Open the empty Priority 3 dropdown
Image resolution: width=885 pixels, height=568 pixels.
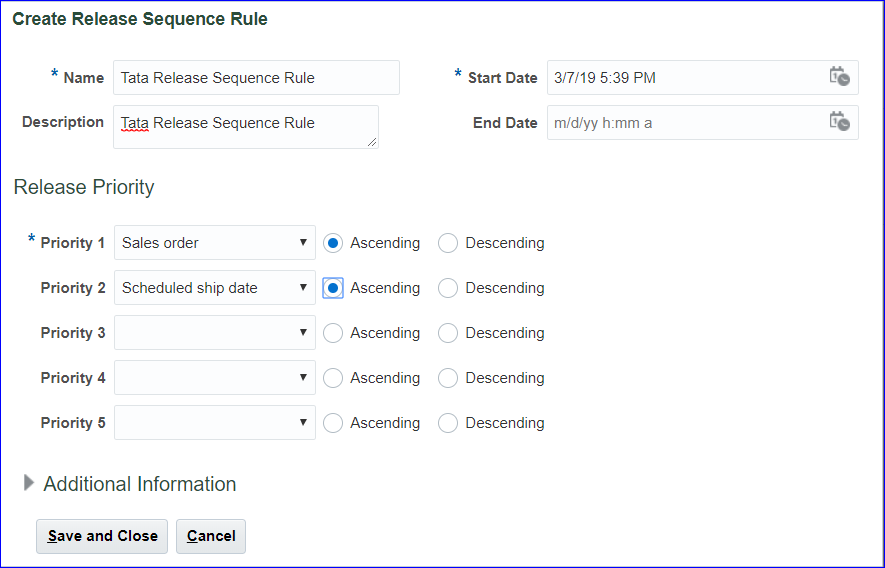pyautogui.click(x=215, y=333)
